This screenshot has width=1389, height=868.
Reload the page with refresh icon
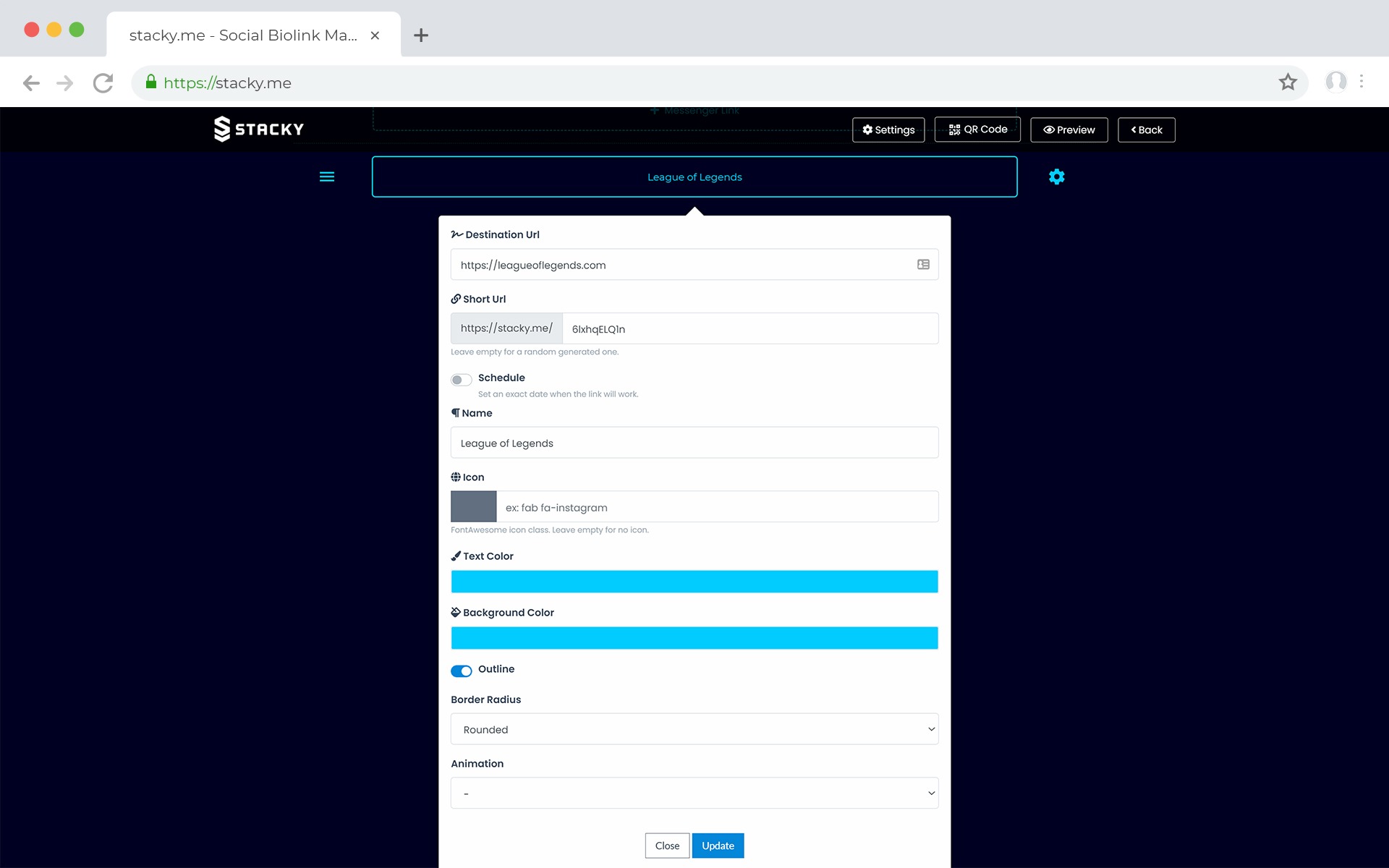(x=103, y=82)
